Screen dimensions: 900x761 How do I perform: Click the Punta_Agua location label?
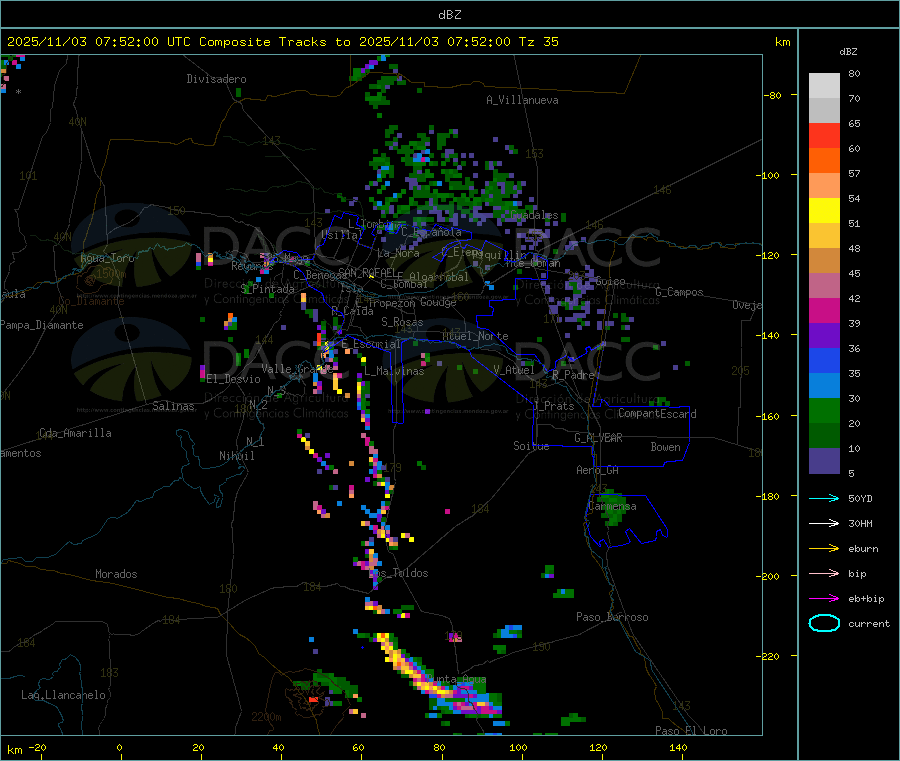(x=455, y=680)
